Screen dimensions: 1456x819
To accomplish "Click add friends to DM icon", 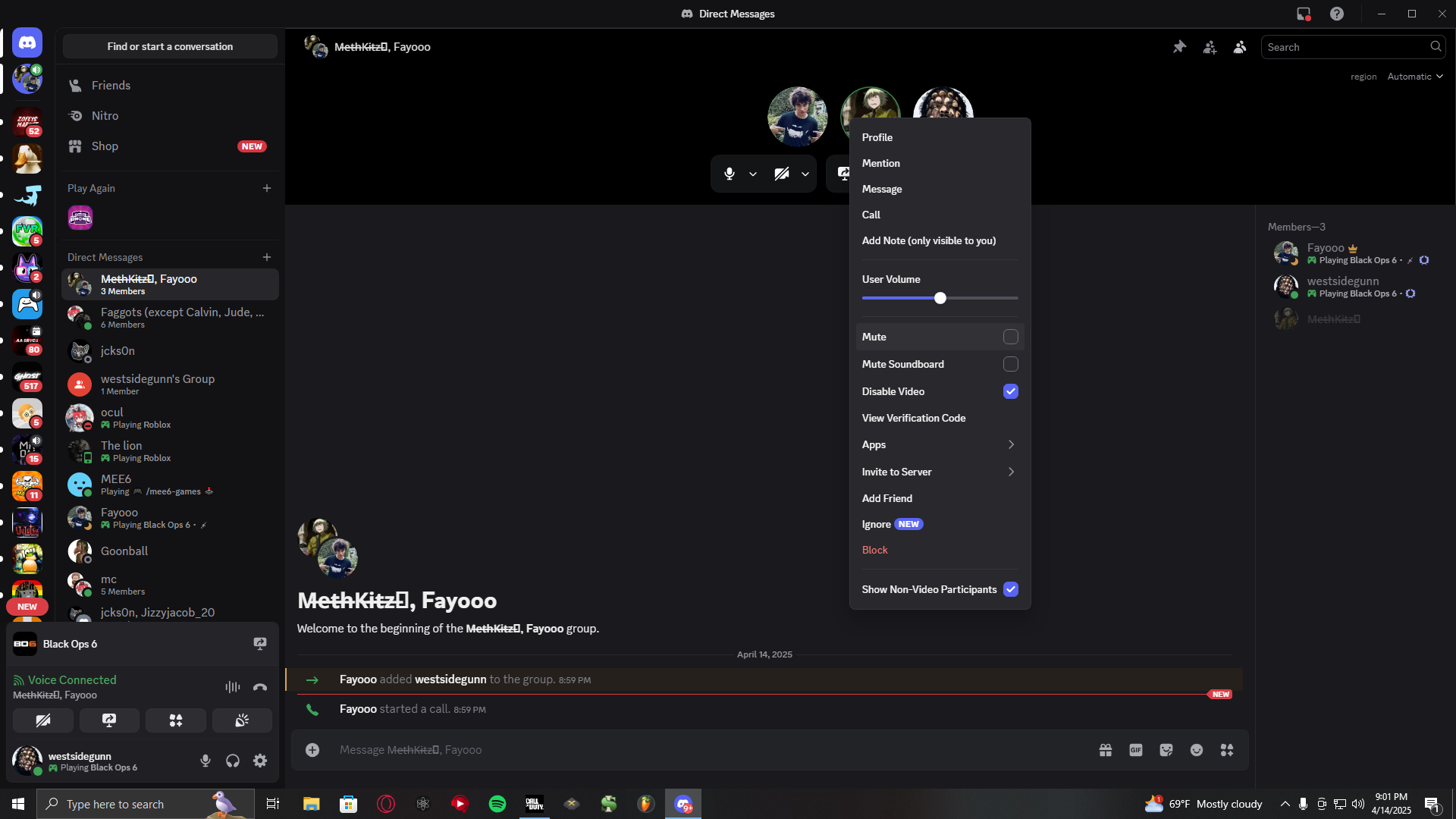I will point(1210,47).
